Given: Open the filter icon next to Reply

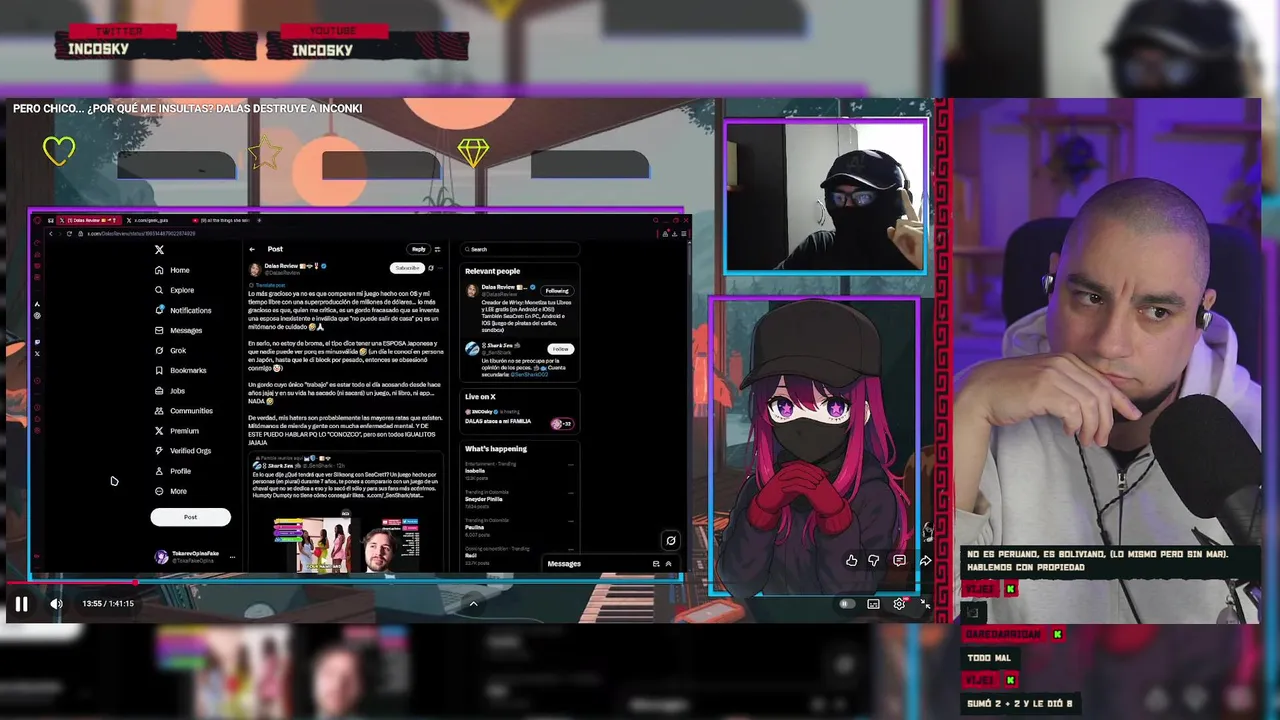Looking at the screenshot, I should click(437, 249).
